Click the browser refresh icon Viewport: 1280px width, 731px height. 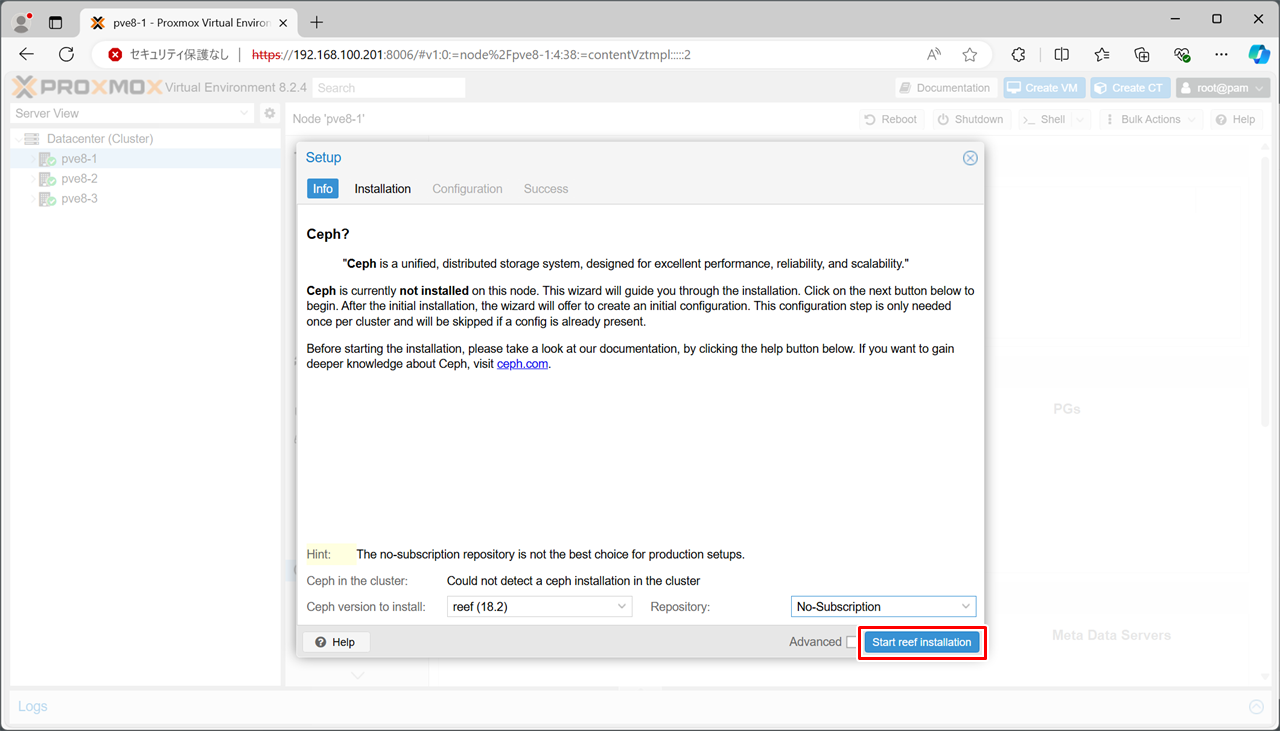coord(67,55)
